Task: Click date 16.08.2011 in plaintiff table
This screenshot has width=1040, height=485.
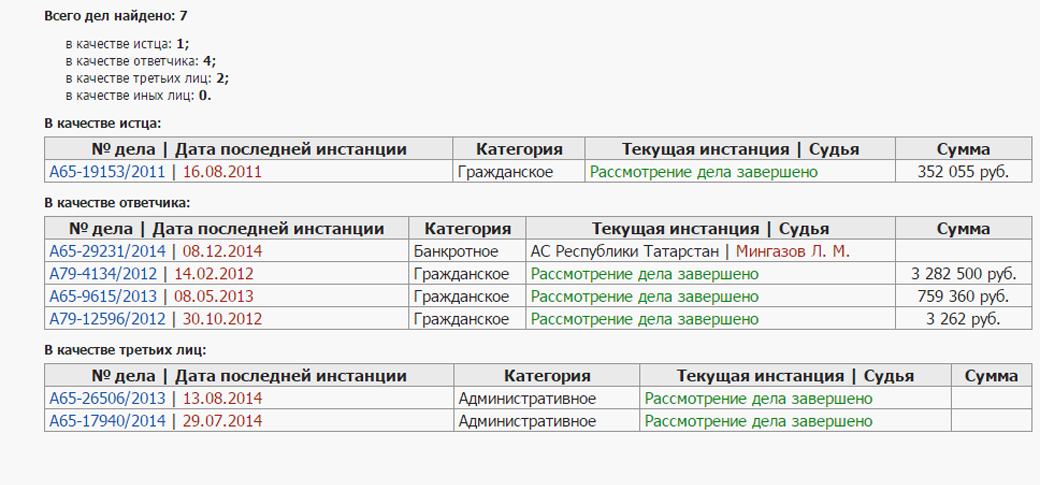Action: pyautogui.click(x=222, y=172)
